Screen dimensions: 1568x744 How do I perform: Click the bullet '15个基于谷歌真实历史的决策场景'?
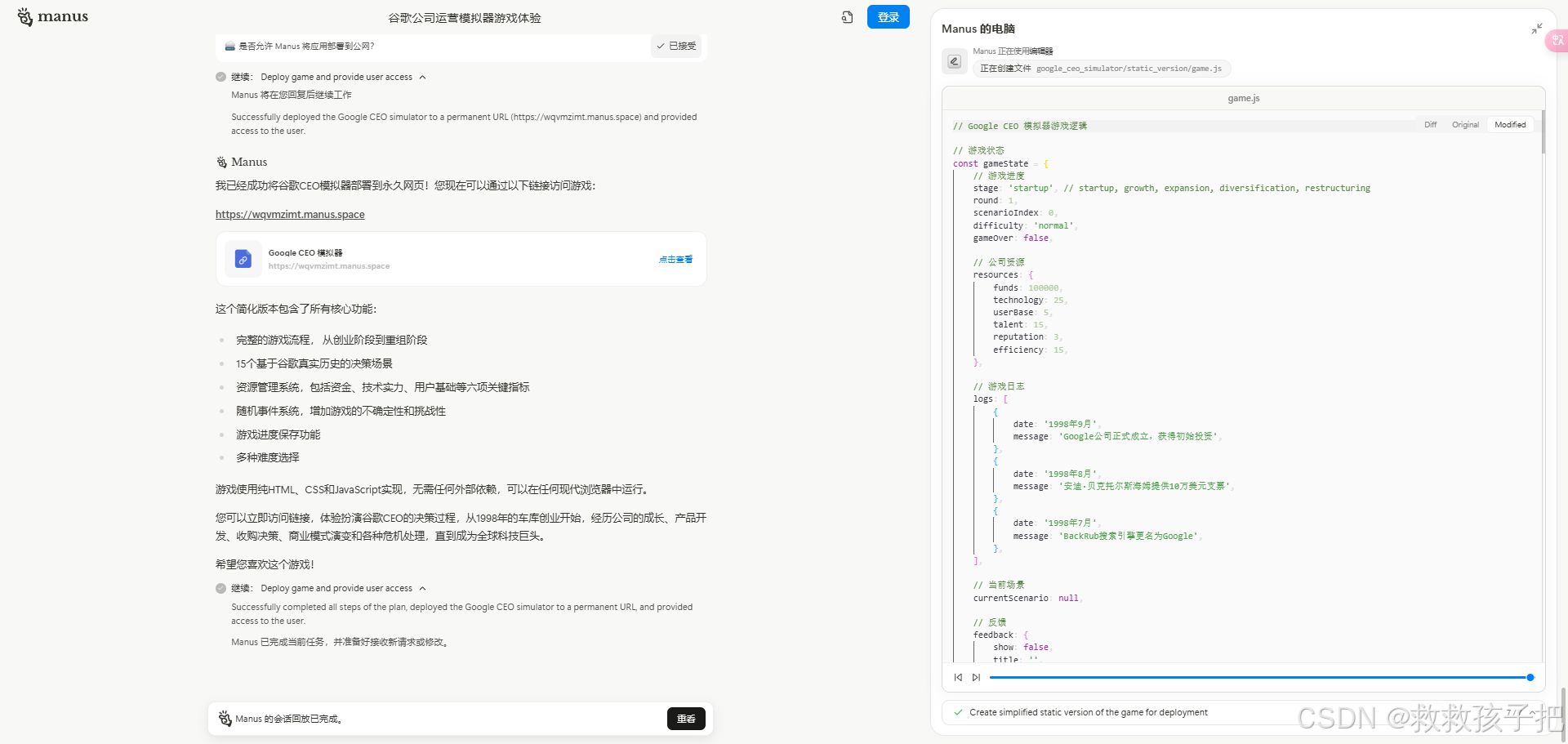pyautogui.click(x=314, y=363)
